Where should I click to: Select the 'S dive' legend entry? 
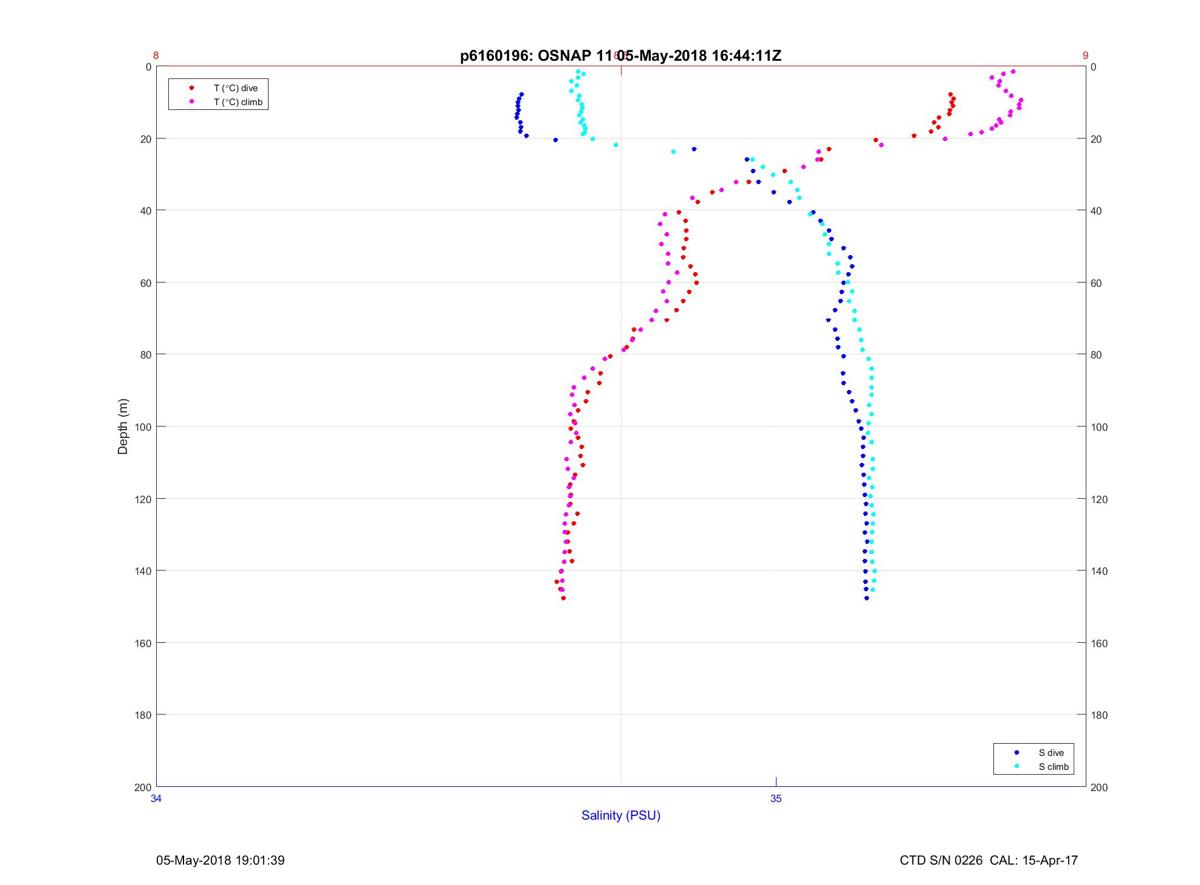[1050, 752]
